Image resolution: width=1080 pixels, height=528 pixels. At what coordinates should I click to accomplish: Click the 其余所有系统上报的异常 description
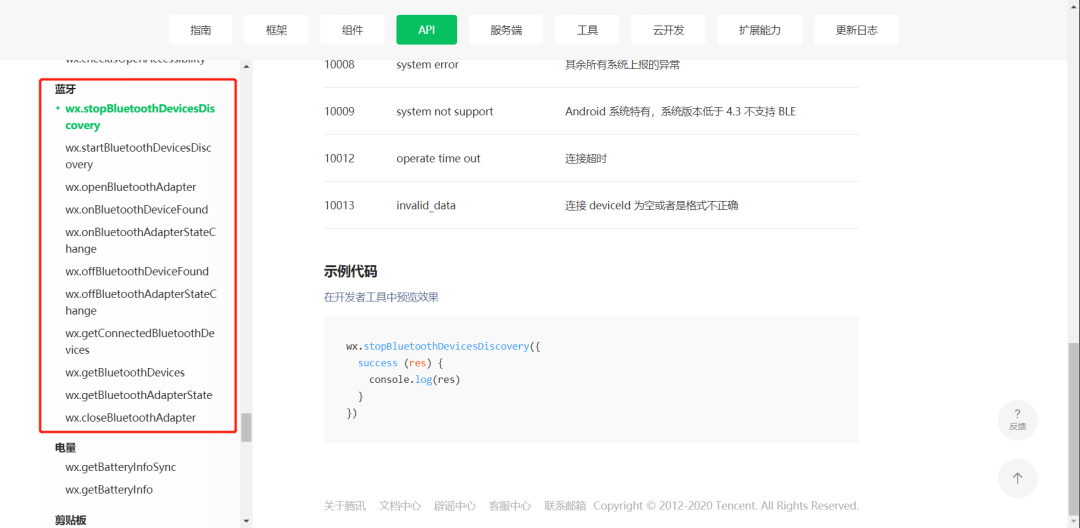[x=623, y=65]
